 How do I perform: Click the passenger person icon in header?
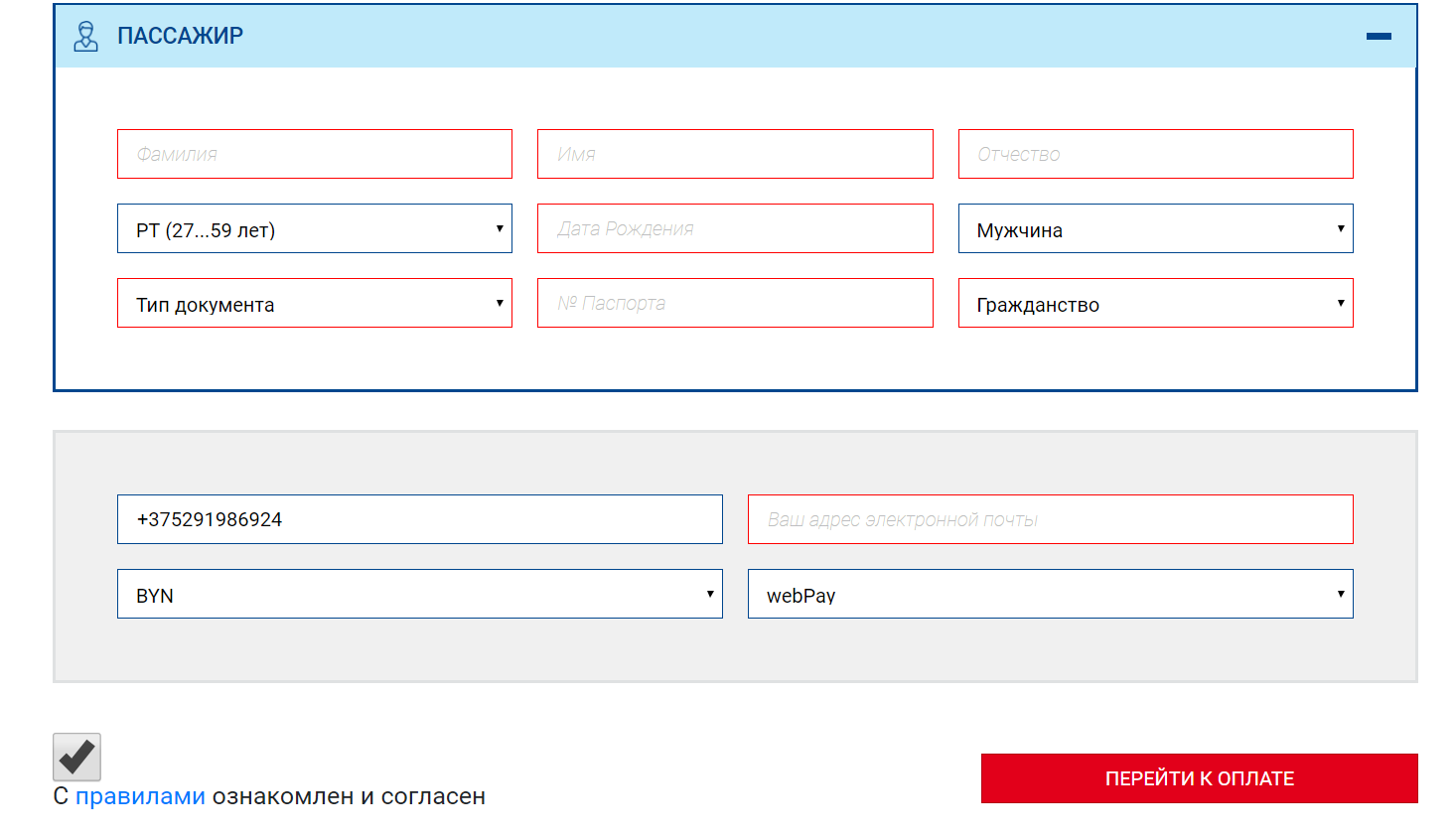point(86,36)
